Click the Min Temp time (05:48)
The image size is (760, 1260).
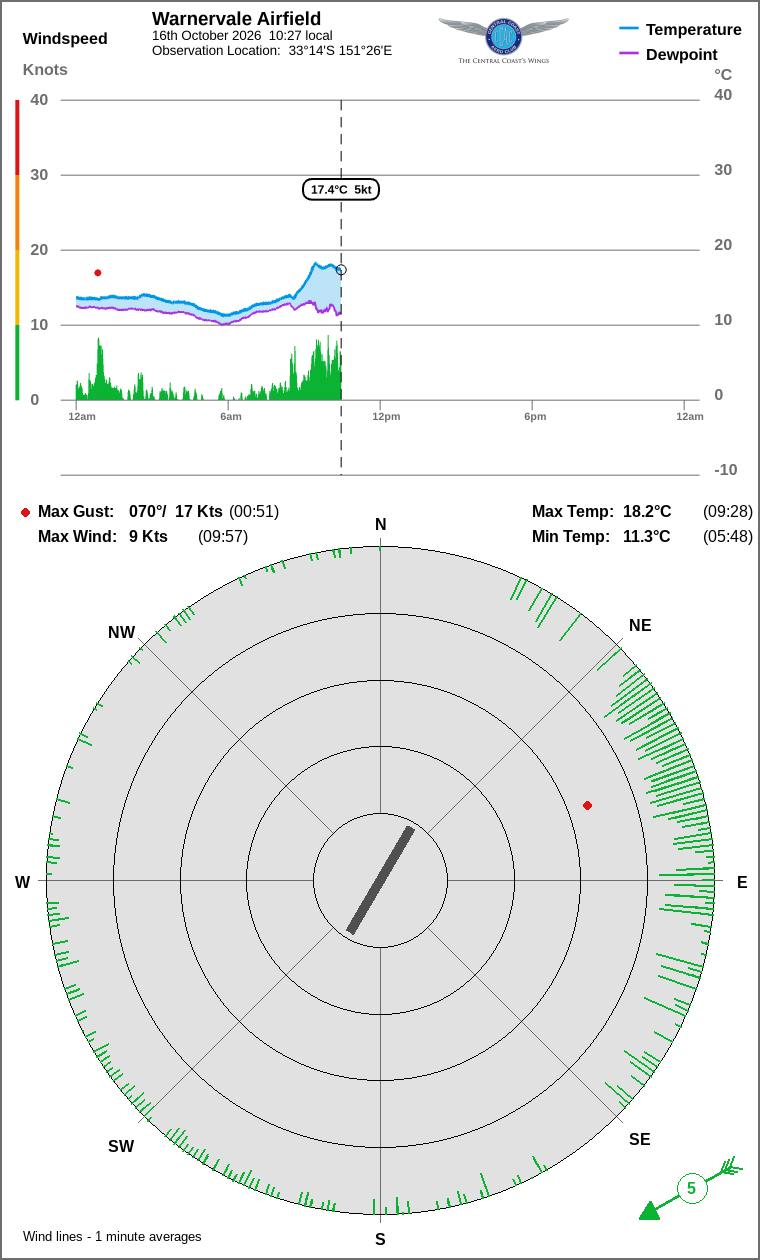[728, 537]
